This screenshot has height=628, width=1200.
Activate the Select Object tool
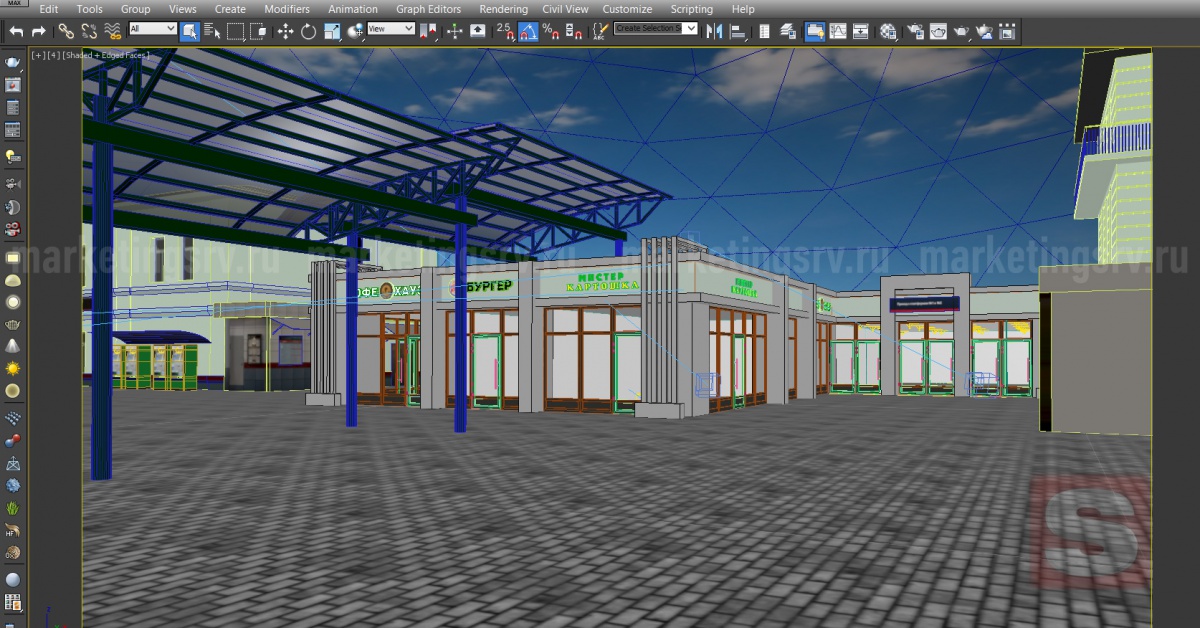[190, 31]
